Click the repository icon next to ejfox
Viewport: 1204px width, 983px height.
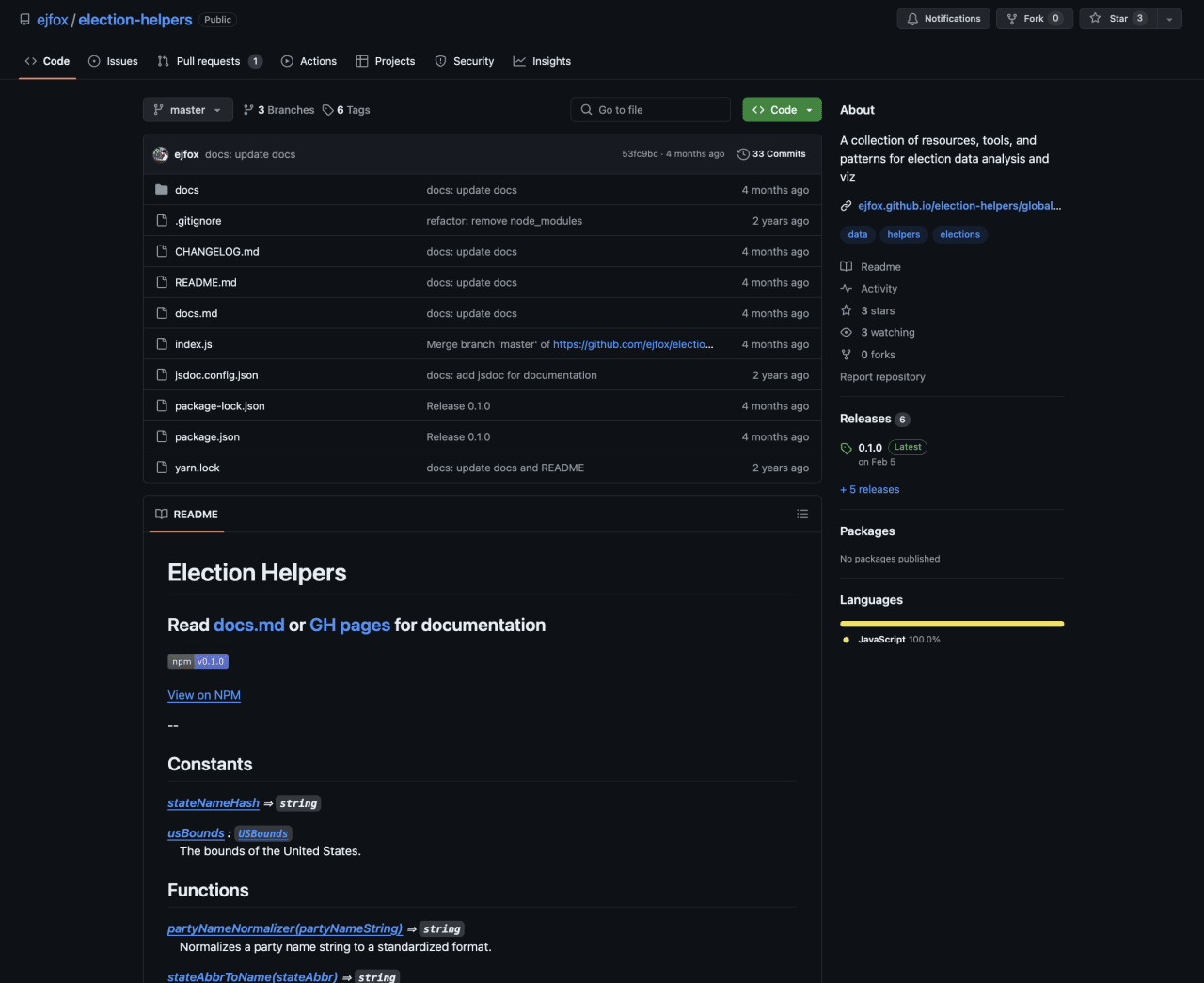click(x=24, y=20)
